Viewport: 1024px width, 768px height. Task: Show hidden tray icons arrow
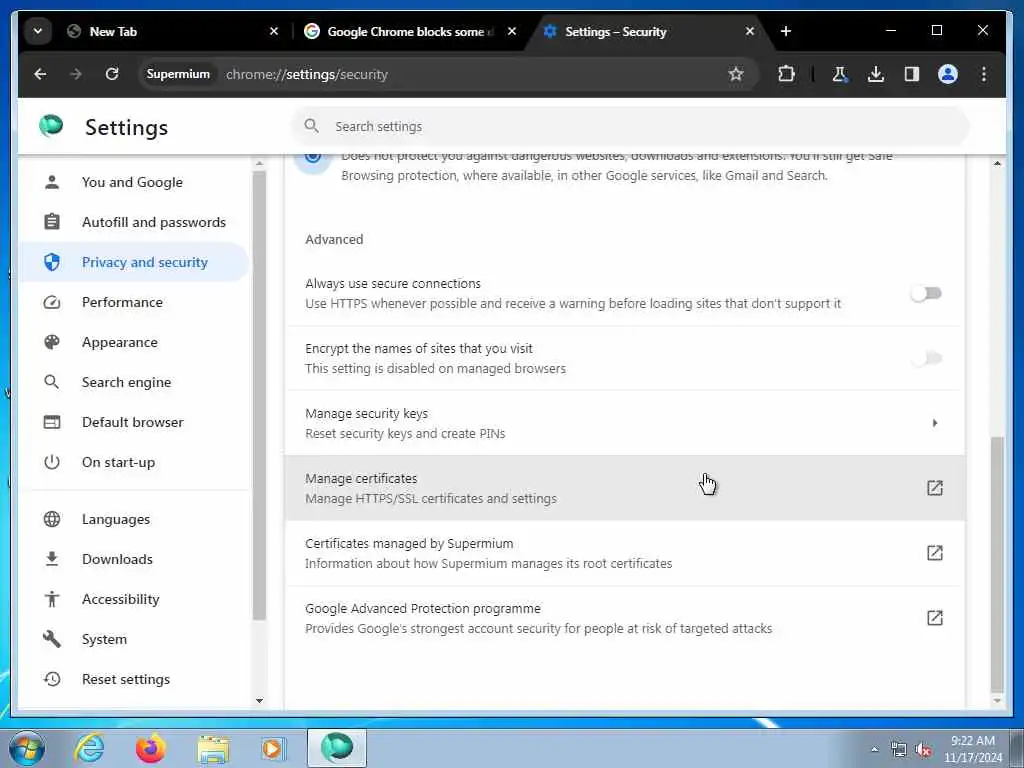pyautogui.click(x=874, y=750)
